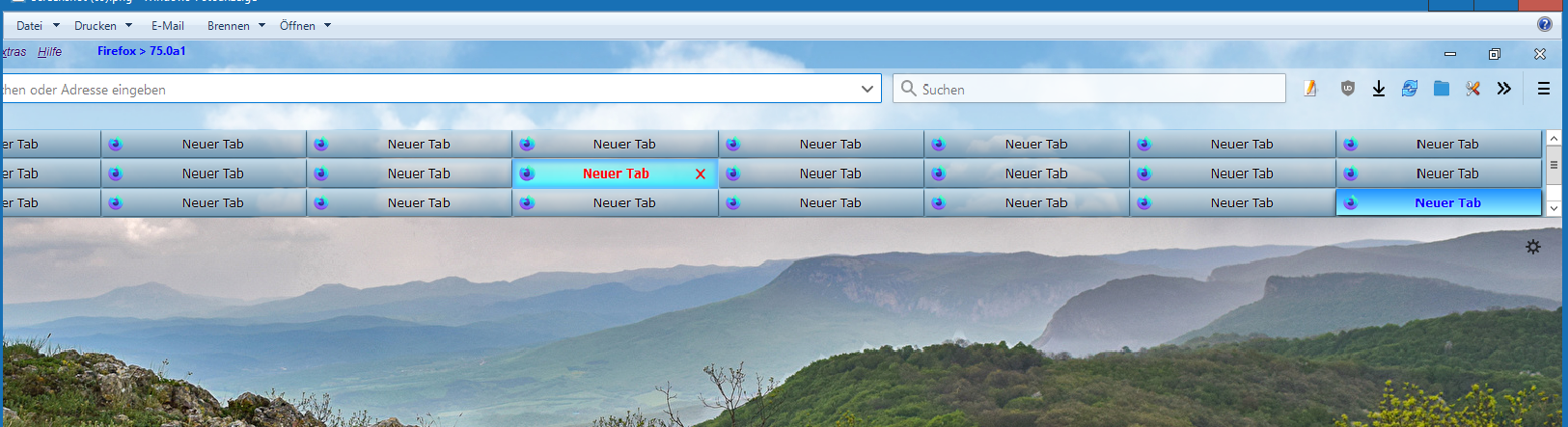The width and height of the screenshot is (1568, 427).
Task: Open the uBlock Origin shield icon
Action: [1348, 89]
